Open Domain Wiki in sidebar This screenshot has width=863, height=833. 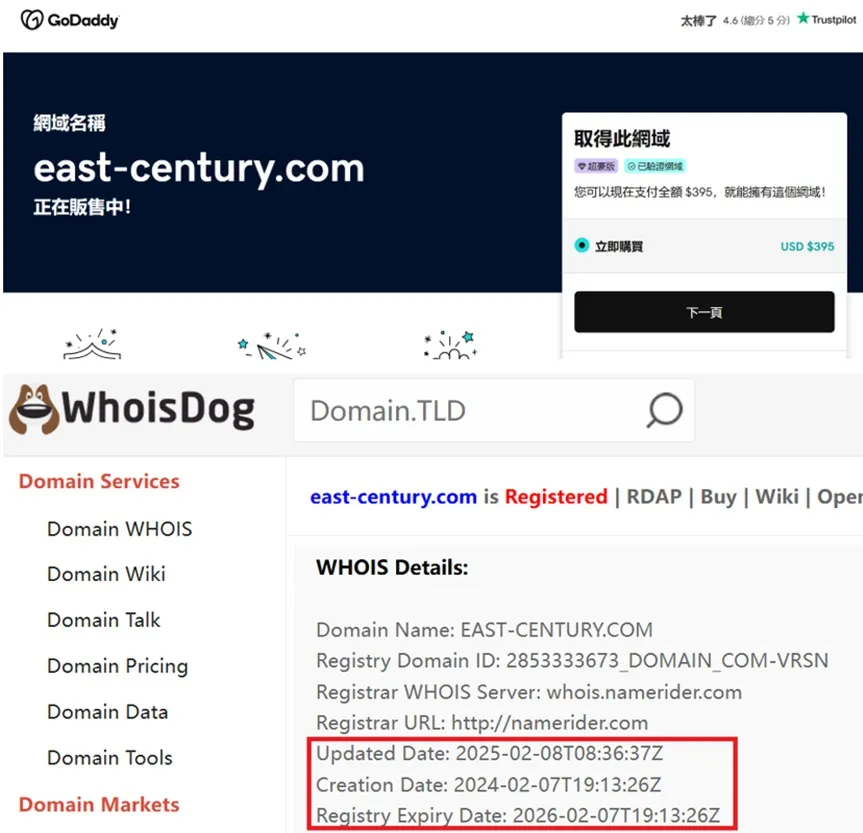coord(106,574)
